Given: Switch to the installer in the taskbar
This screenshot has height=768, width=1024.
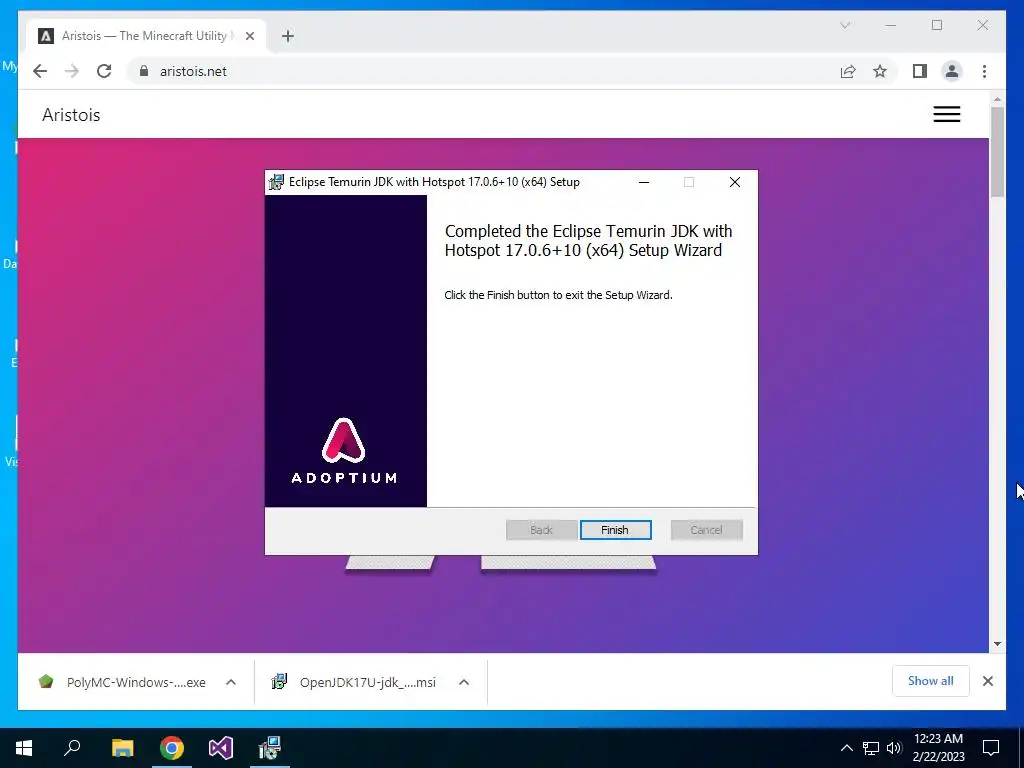Looking at the screenshot, I should click(270, 748).
